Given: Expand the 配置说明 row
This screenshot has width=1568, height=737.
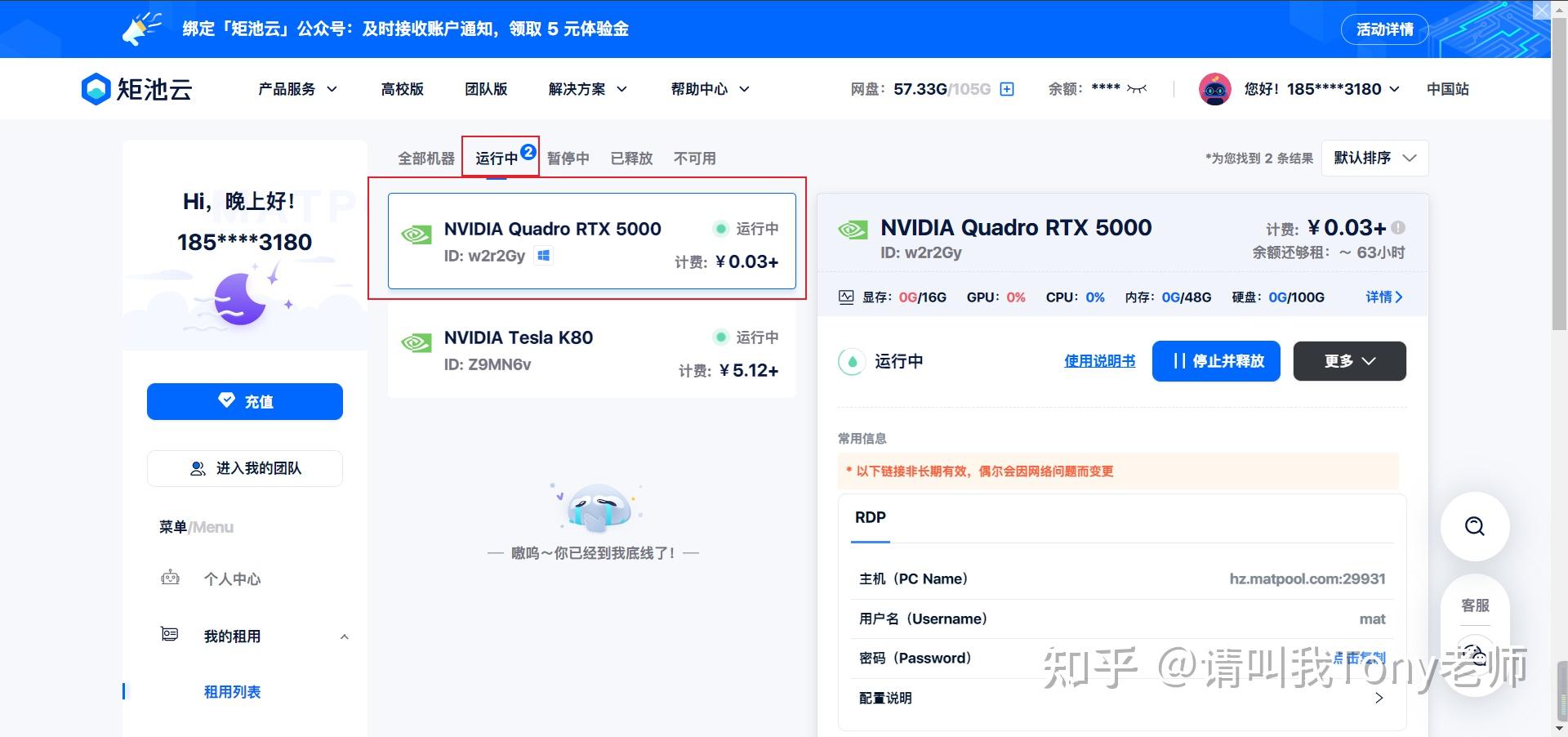Looking at the screenshot, I should coord(1122,698).
